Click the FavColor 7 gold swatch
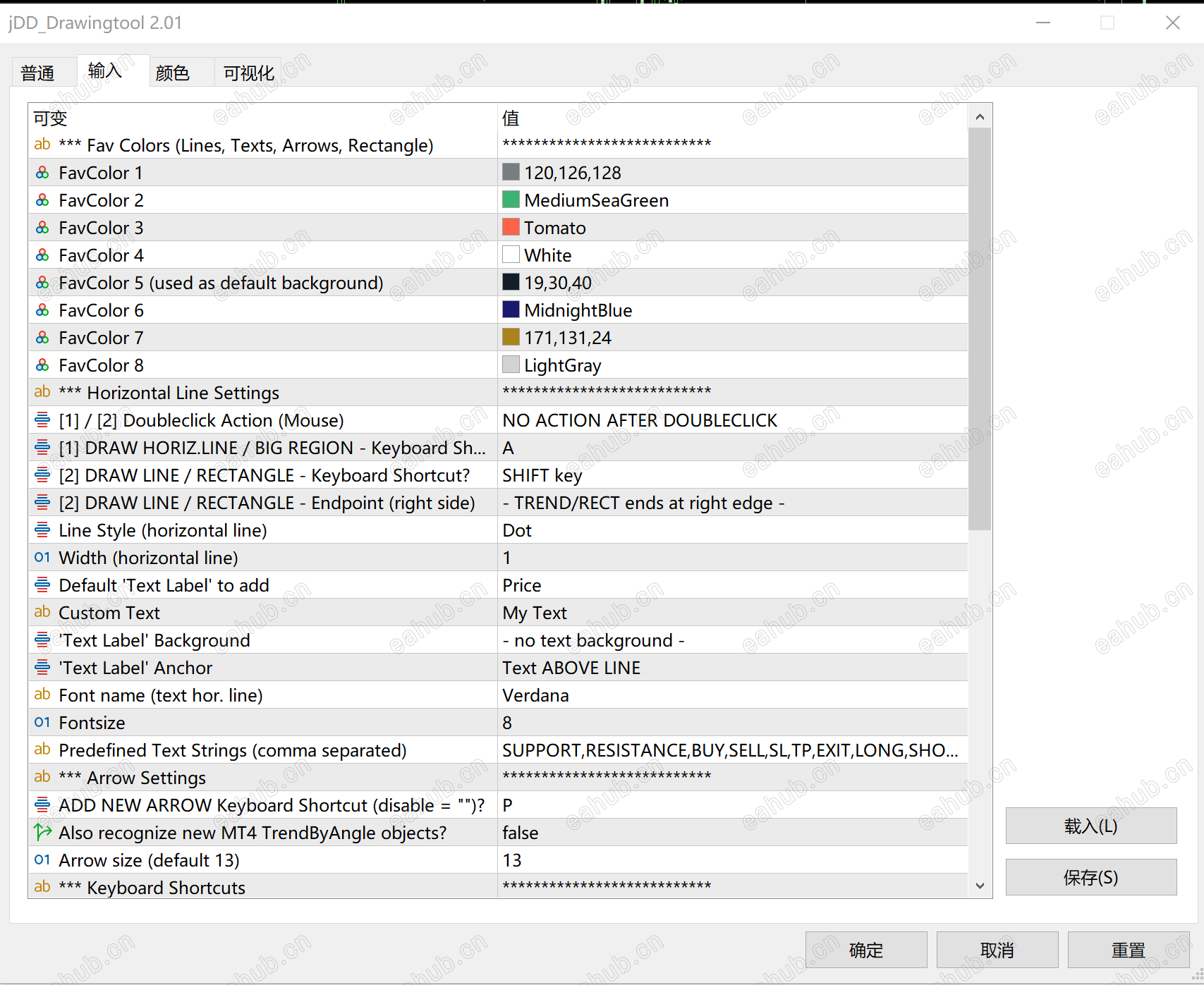1204x985 pixels. point(511,337)
